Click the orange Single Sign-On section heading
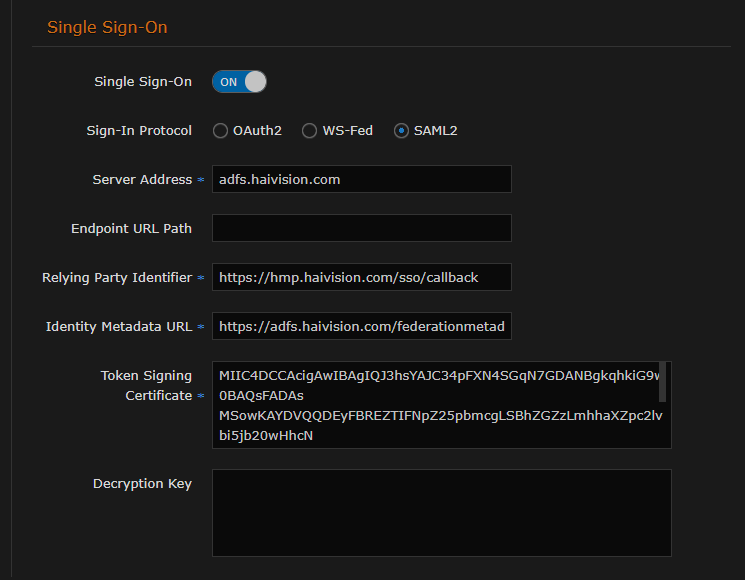This screenshot has height=580, width=745. (107, 28)
